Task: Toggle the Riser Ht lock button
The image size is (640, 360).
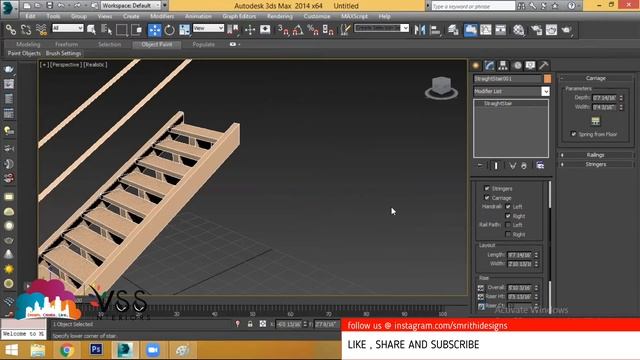Action: pyautogui.click(x=481, y=297)
